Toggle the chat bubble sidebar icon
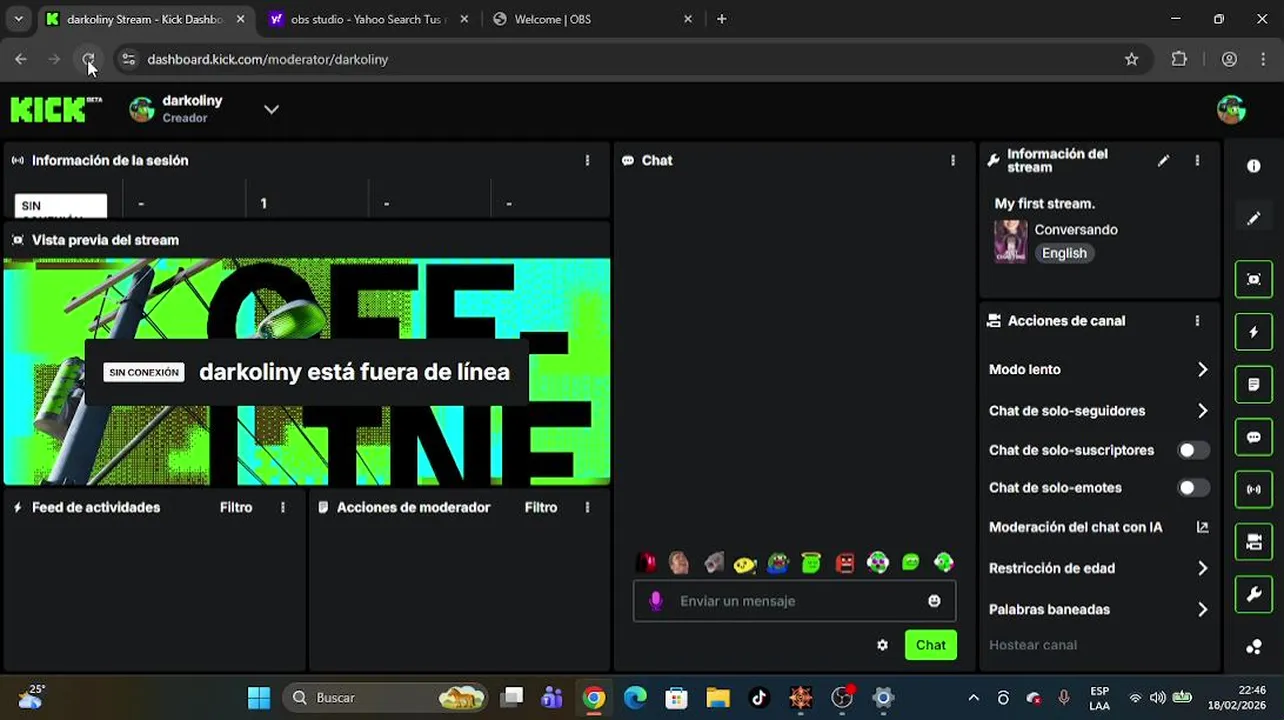 (1253, 437)
